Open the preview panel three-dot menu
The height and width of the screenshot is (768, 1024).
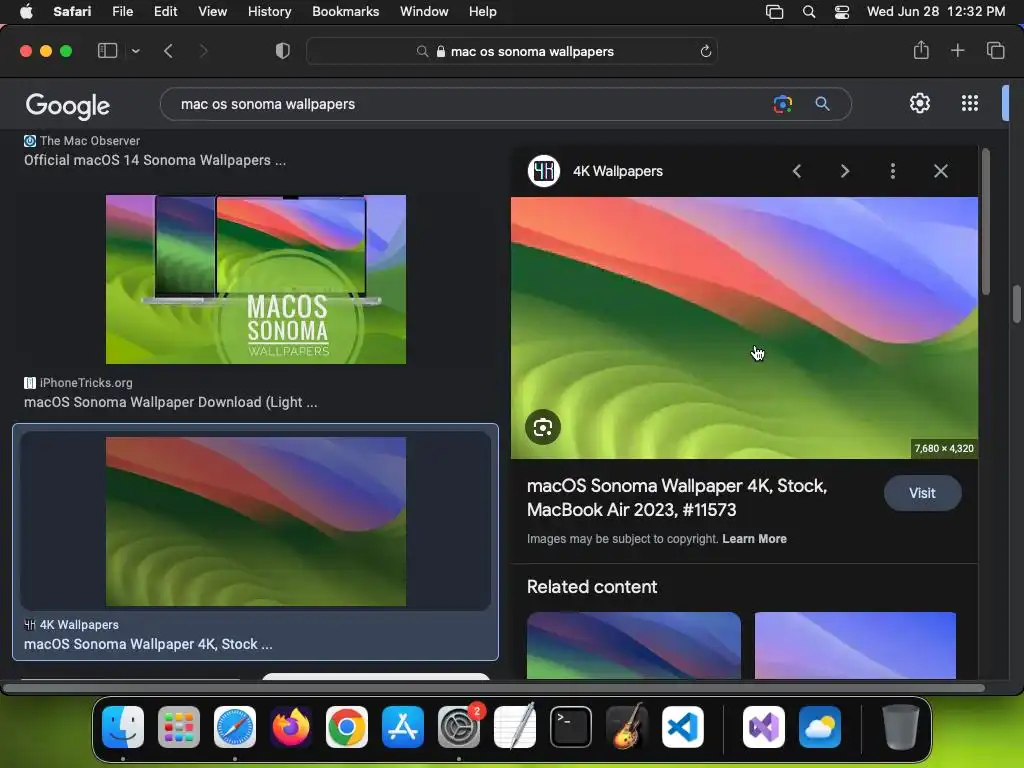(x=893, y=171)
